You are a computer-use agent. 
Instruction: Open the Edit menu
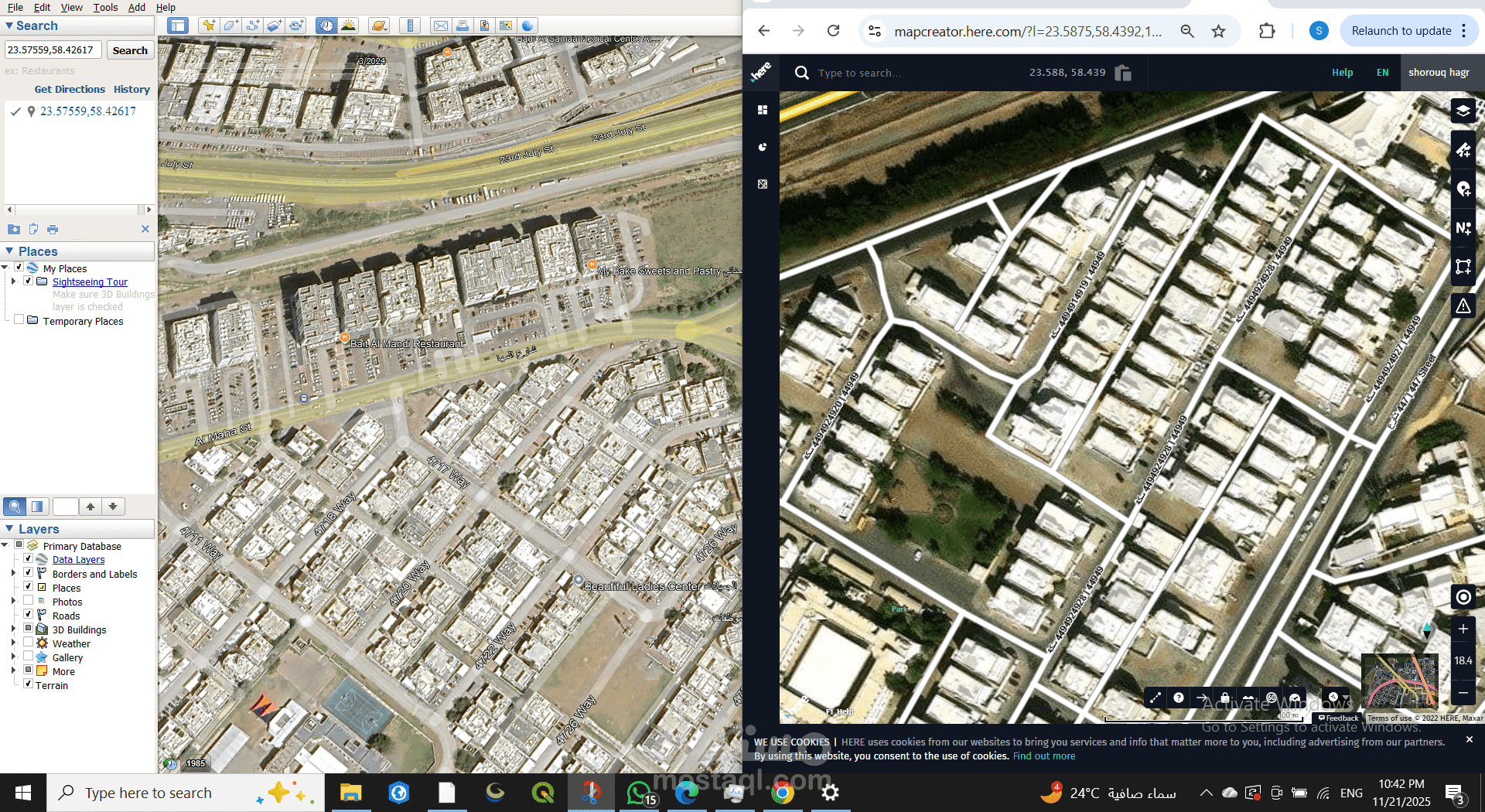[x=42, y=7]
